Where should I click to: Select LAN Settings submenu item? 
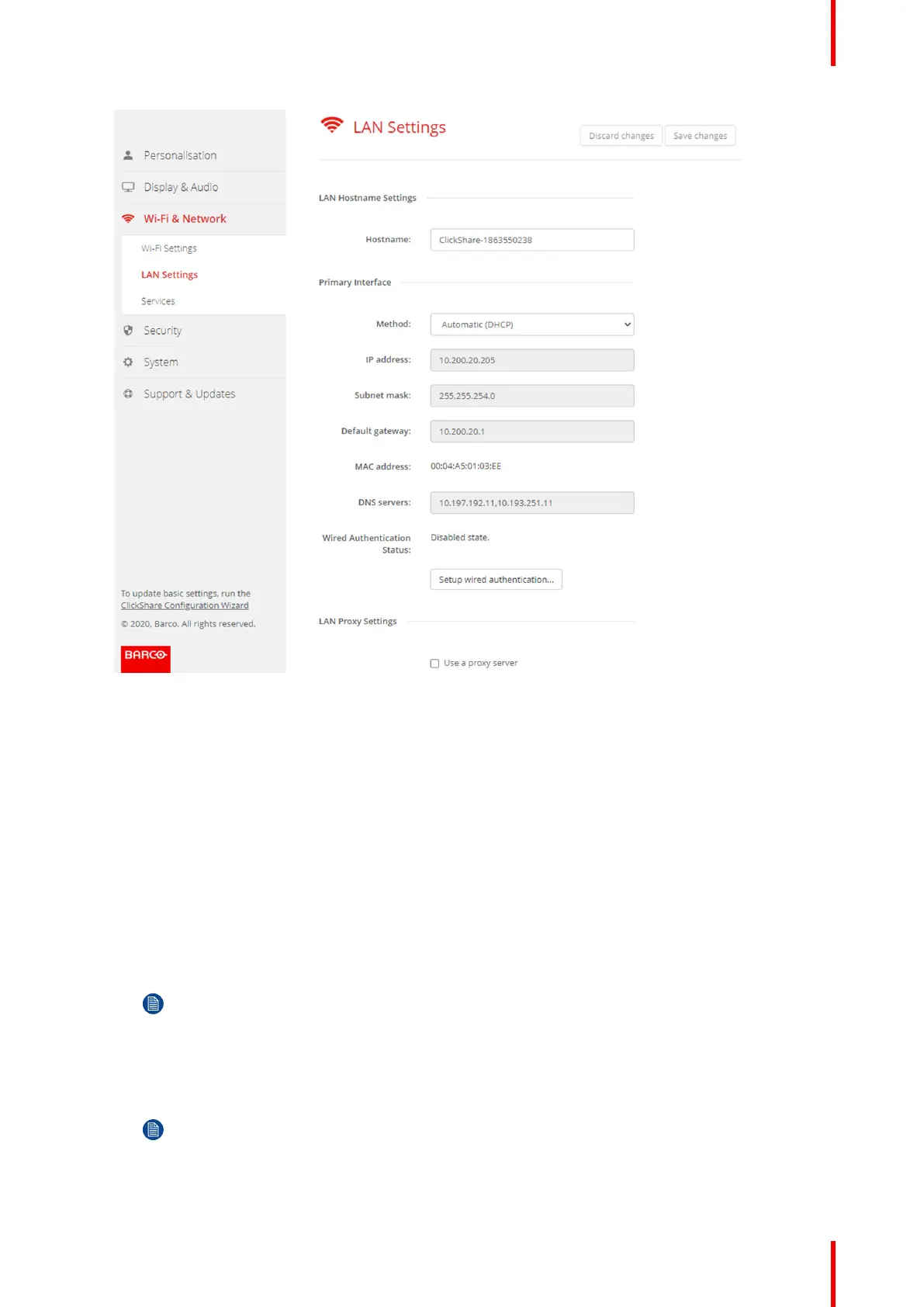click(x=169, y=275)
